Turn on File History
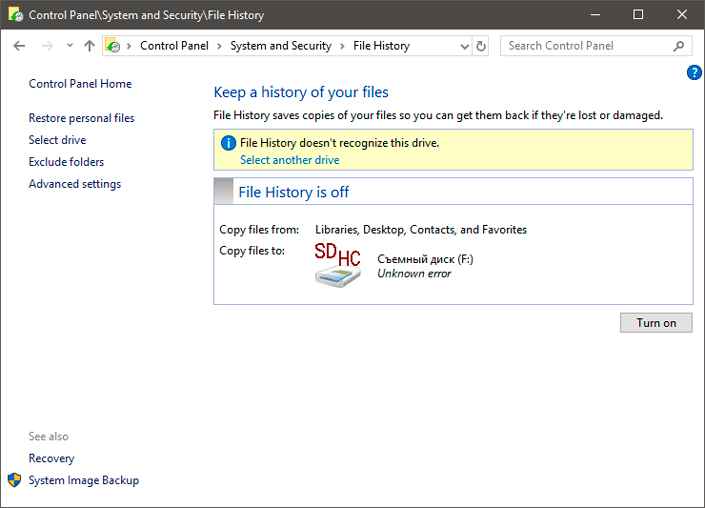The height and width of the screenshot is (508, 705). [656, 323]
